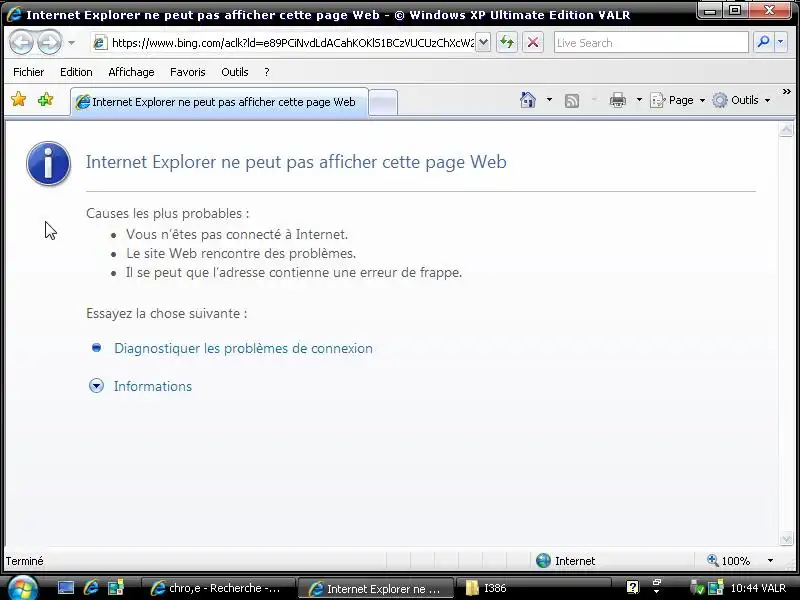Open the Affichage menu
This screenshot has width=800, height=600.
(131, 72)
